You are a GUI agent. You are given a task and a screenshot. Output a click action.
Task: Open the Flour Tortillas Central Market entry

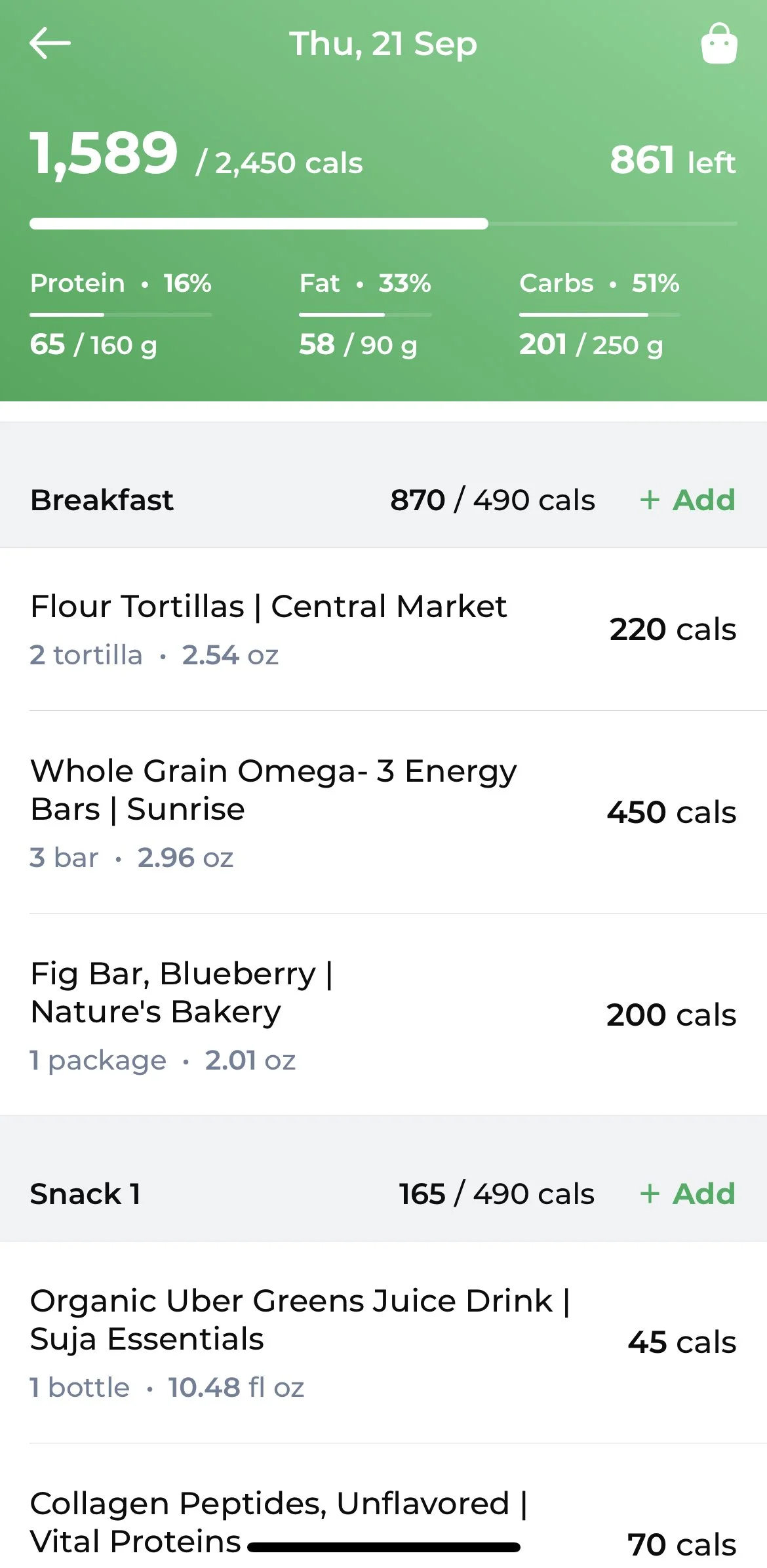point(269,628)
